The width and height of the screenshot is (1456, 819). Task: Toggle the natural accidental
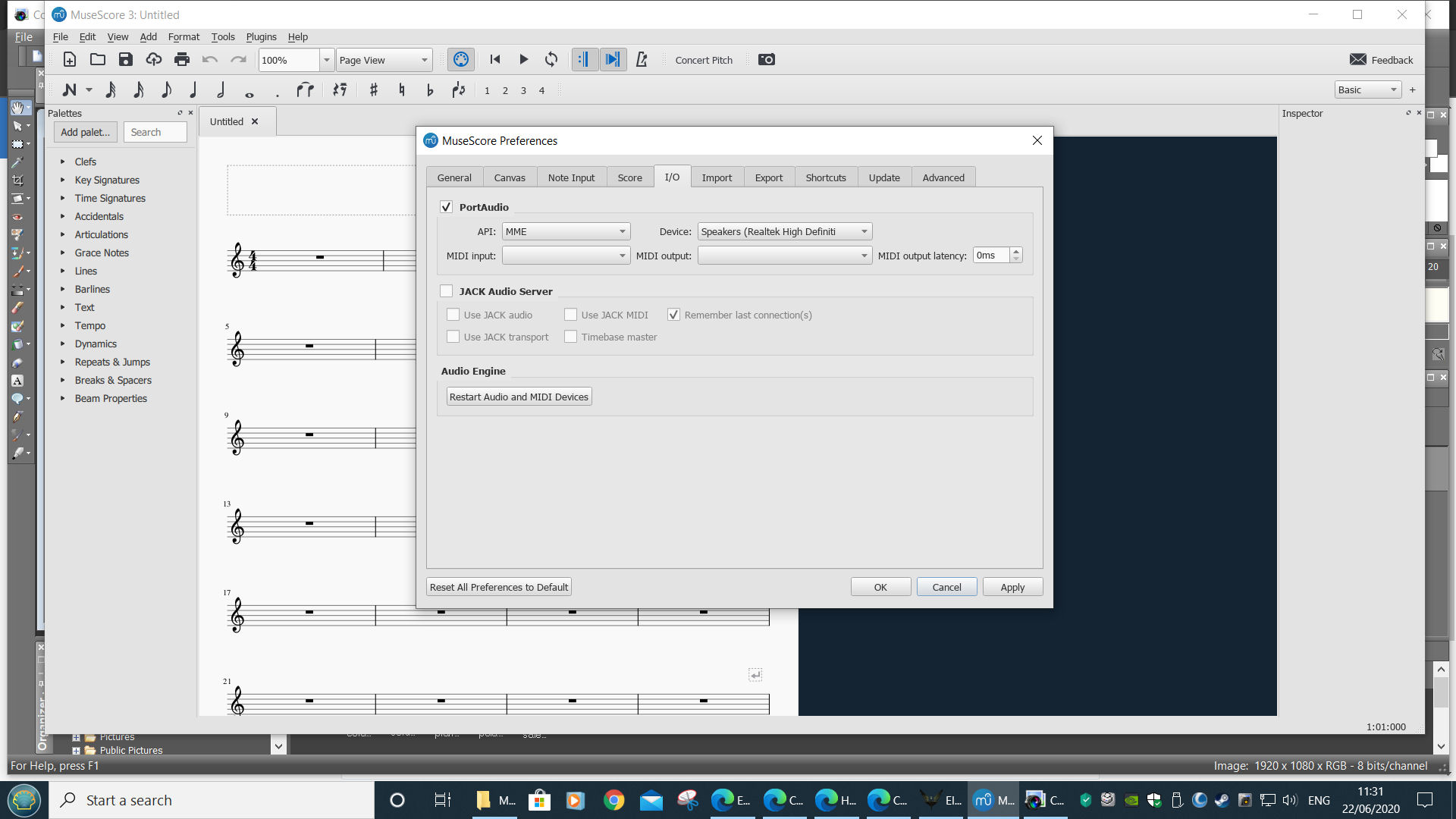(401, 90)
